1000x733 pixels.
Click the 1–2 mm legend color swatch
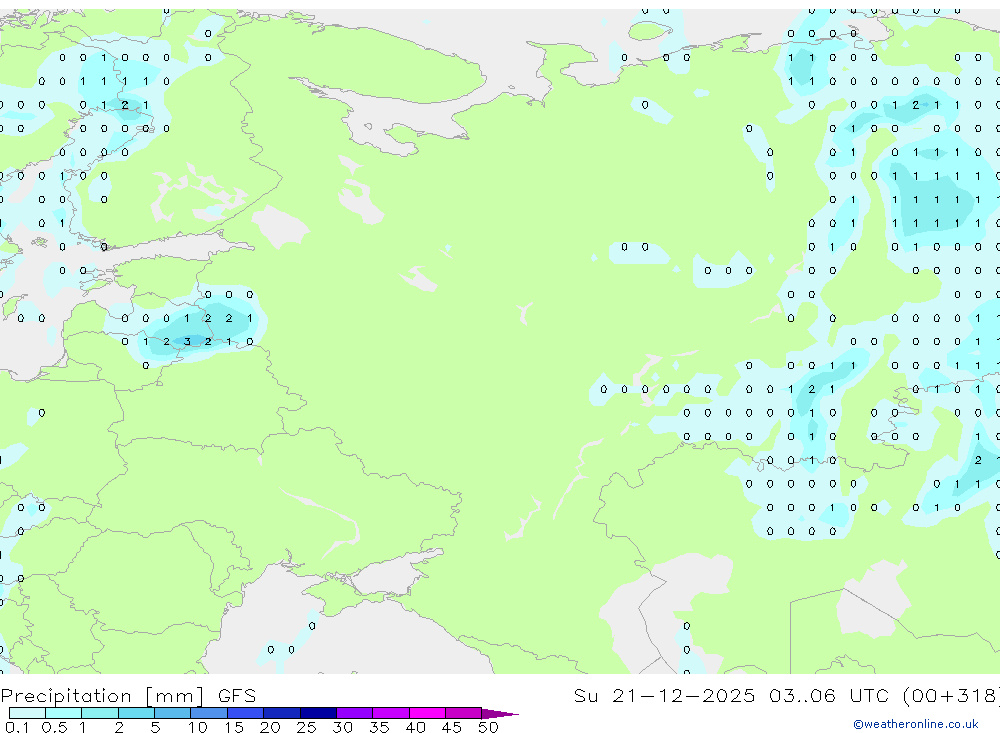(x=99, y=713)
